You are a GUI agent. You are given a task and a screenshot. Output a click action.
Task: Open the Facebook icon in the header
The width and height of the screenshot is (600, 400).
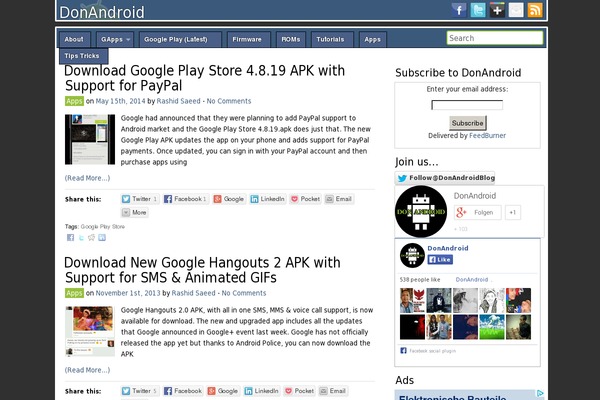(x=459, y=10)
